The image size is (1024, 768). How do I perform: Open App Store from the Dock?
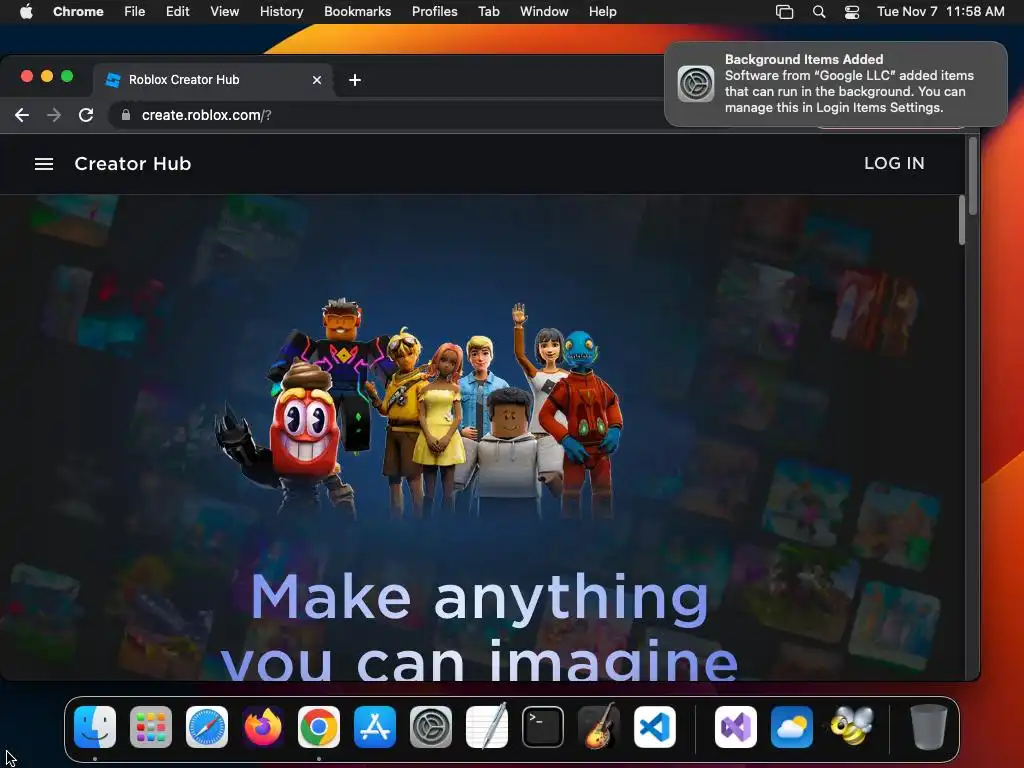pos(375,727)
